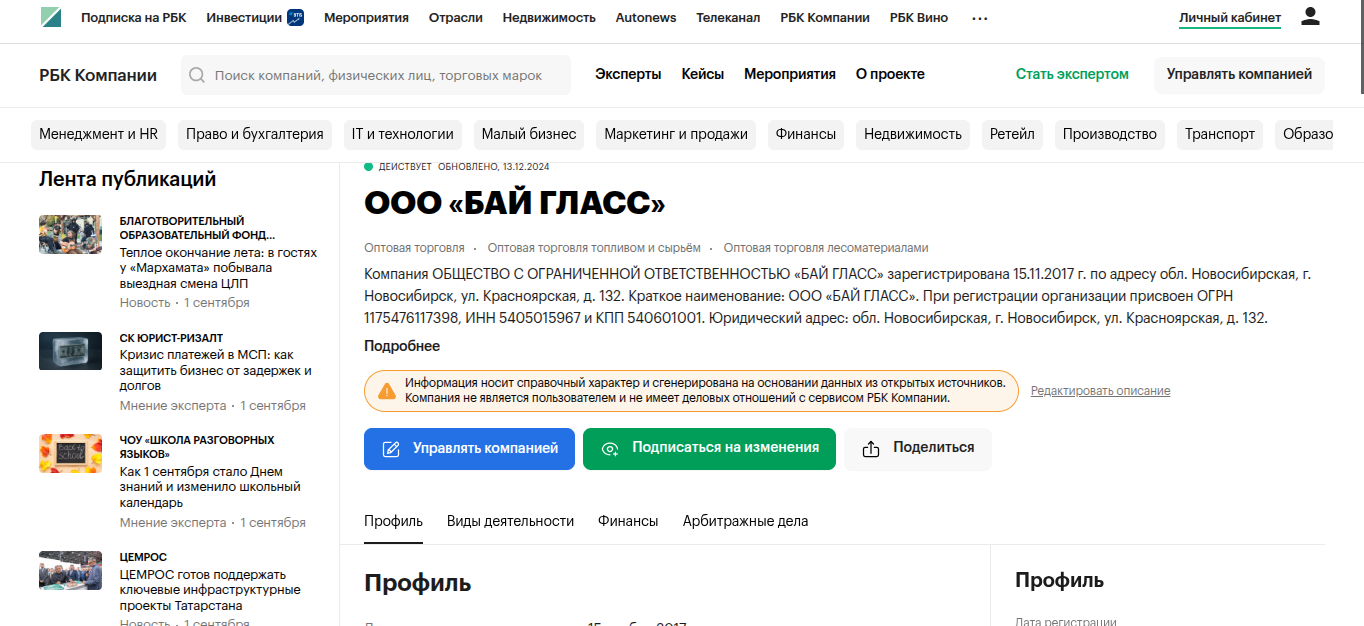Open Телеканал section

click(x=728, y=18)
